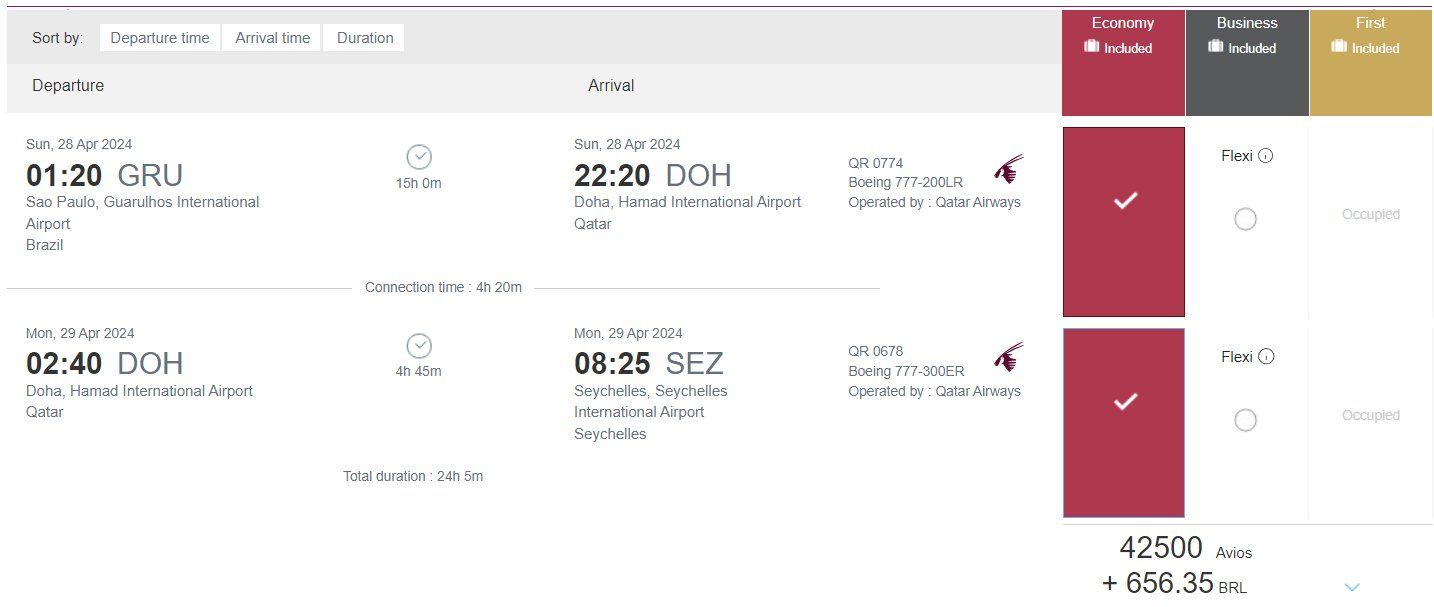Click the Qatar Airways logo for QR 0678
This screenshot has width=1434, height=607.
(x=1009, y=357)
